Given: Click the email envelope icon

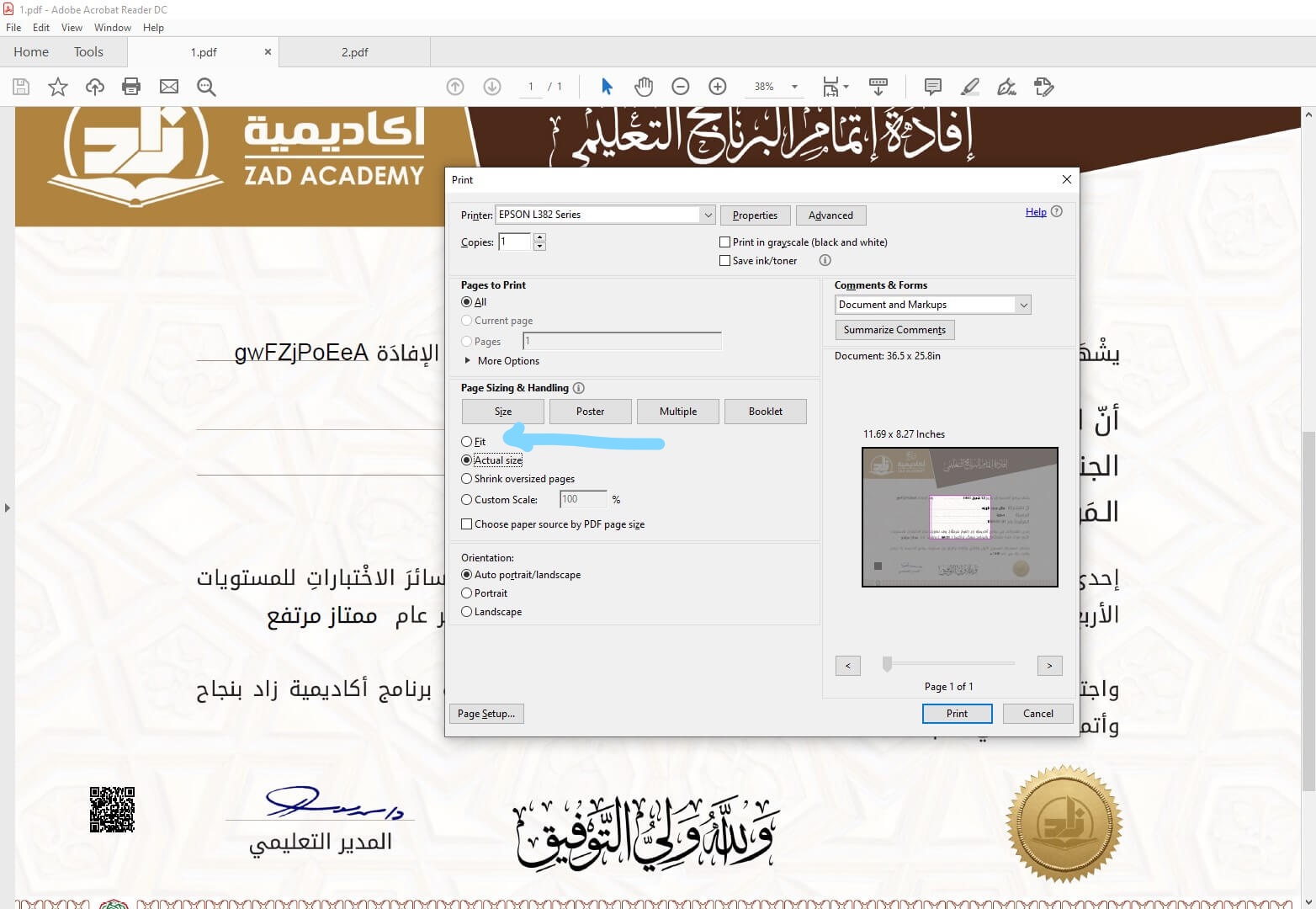Looking at the screenshot, I should pos(169,87).
